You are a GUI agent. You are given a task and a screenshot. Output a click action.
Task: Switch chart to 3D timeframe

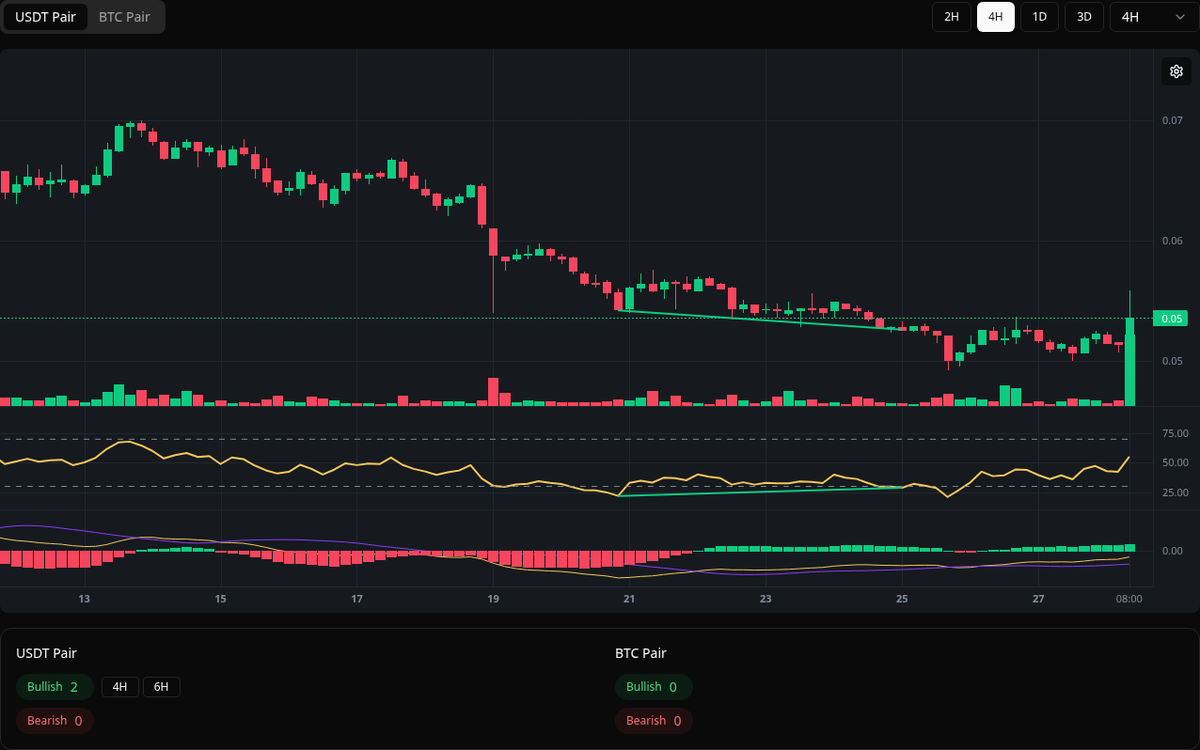1083,17
